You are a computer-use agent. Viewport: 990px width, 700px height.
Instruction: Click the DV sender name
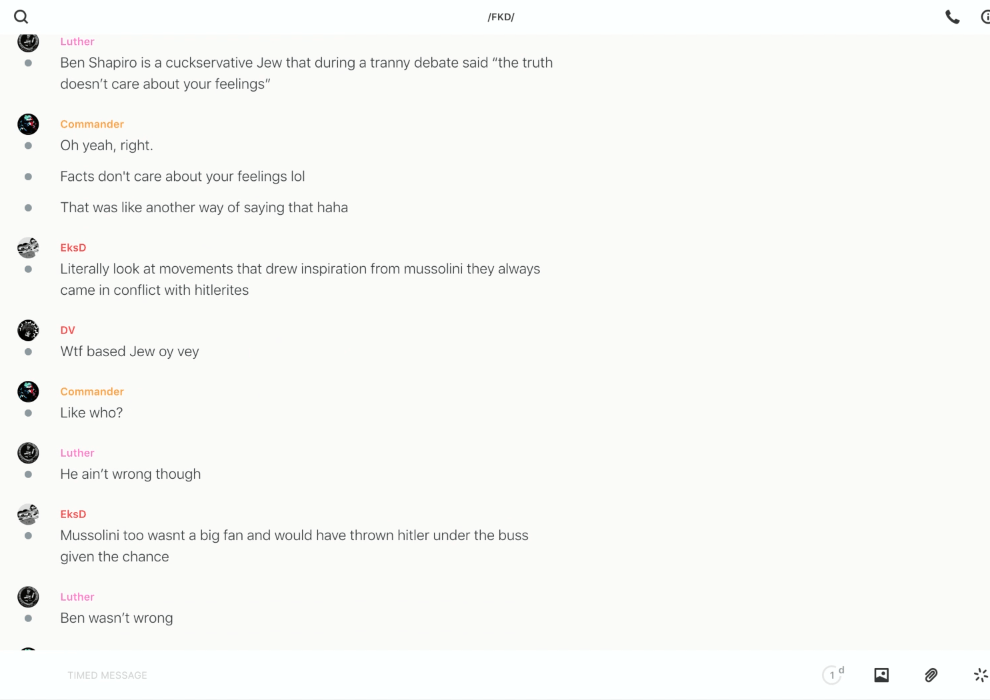click(x=67, y=330)
